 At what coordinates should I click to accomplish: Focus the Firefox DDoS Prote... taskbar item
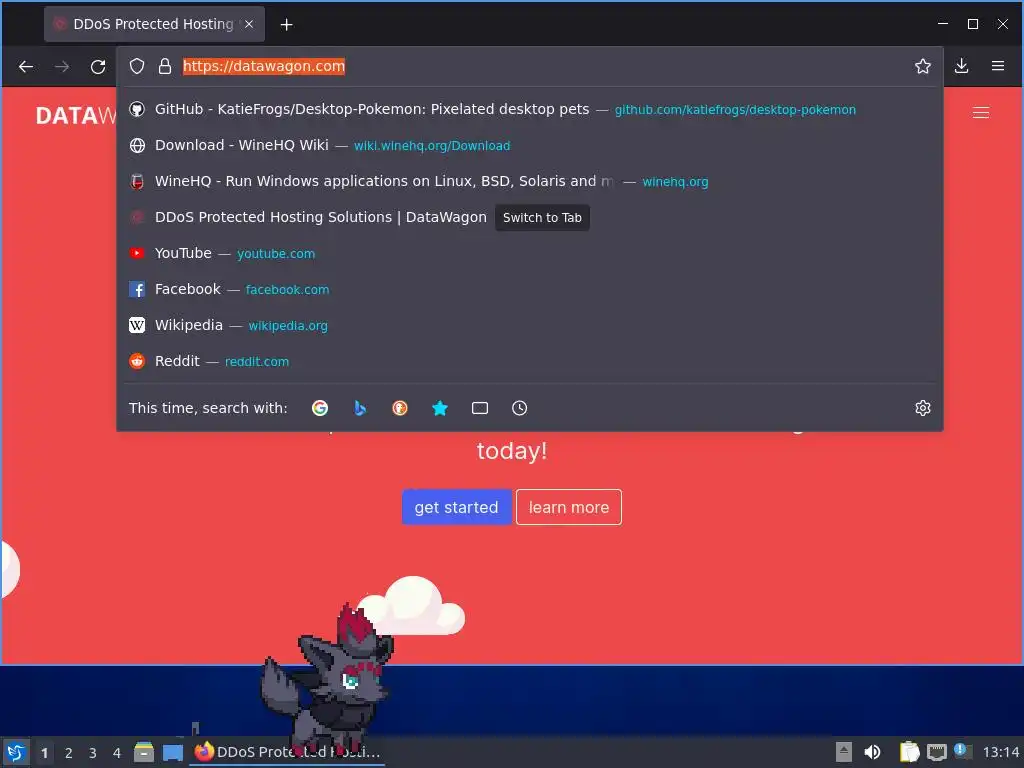point(287,752)
